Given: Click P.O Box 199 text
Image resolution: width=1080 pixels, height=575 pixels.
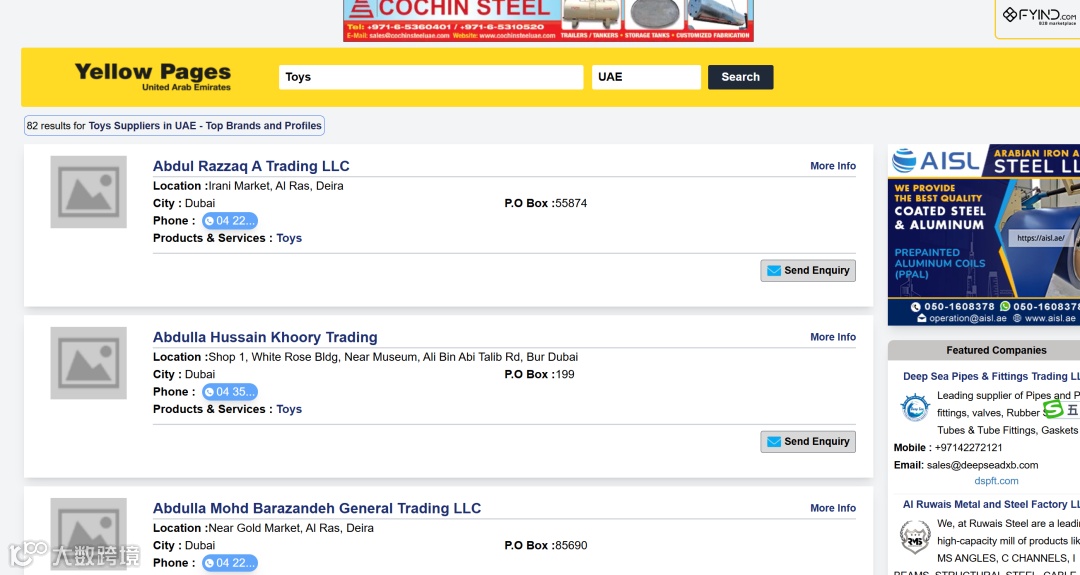Looking at the screenshot, I should point(539,375).
